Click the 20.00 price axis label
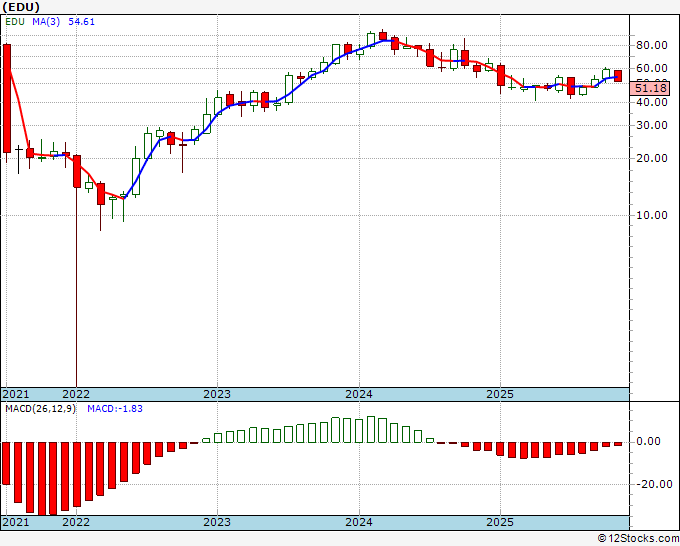 pos(651,158)
